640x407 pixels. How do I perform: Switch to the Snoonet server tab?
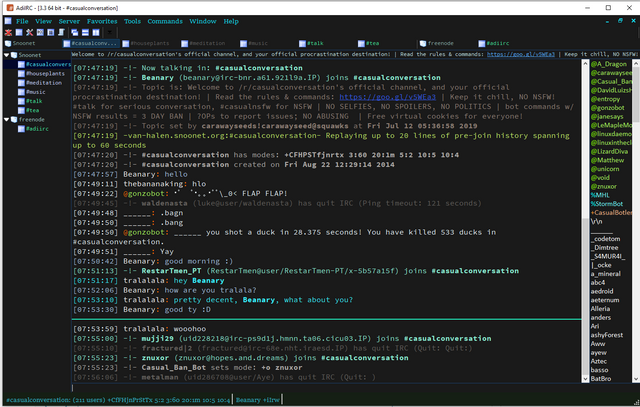point(20,43)
